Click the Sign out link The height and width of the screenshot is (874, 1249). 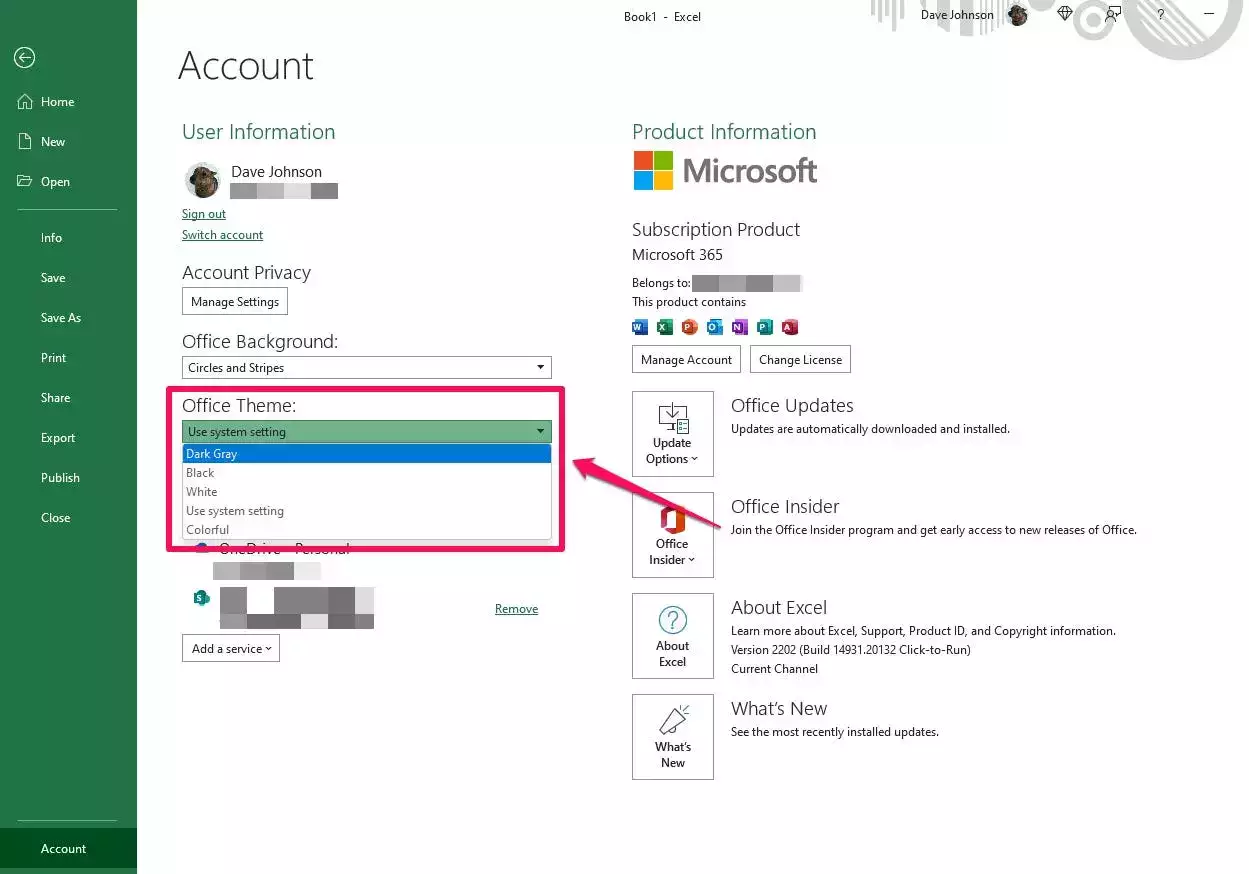pyautogui.click(x=204, y=214)
